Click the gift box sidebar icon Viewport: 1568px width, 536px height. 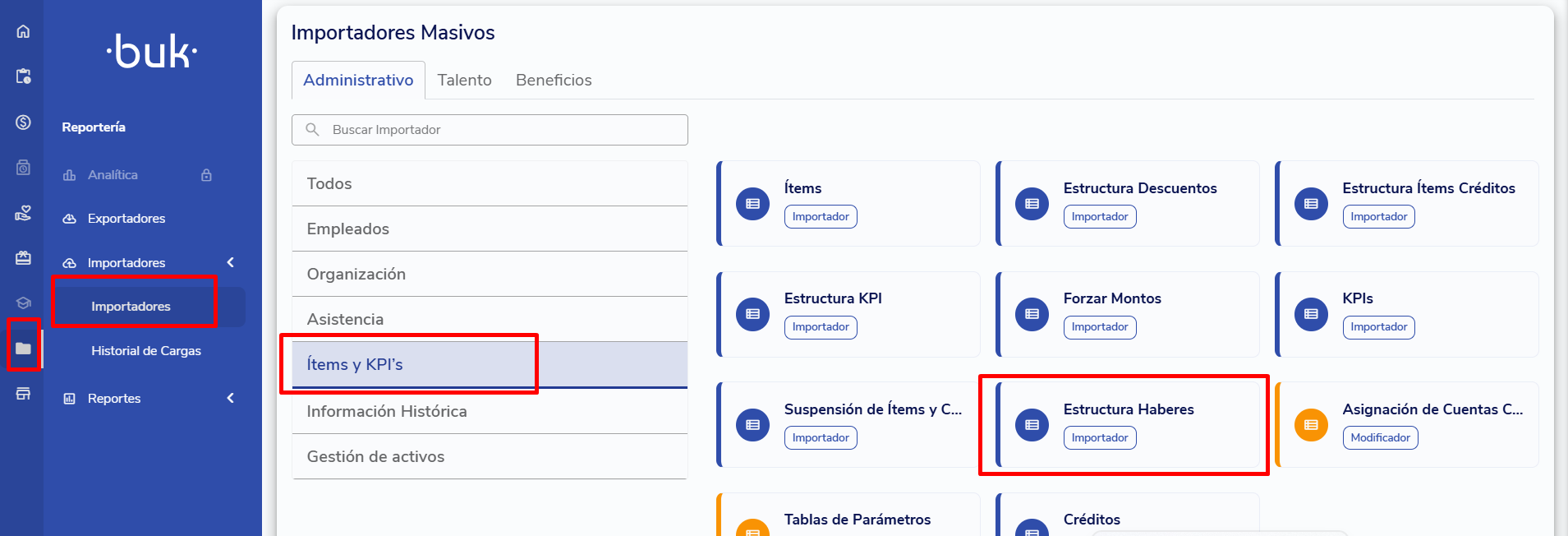23,258
